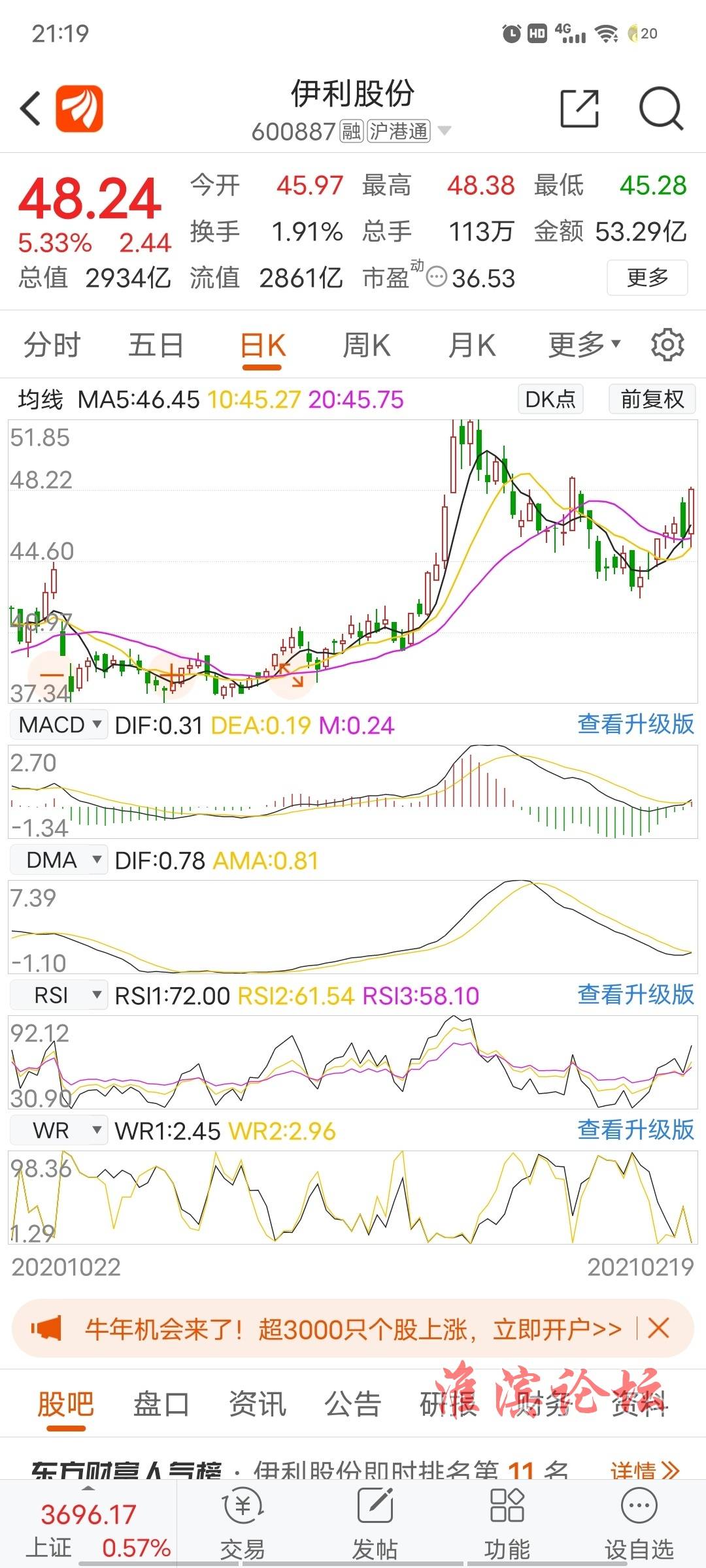Open the MACD indicator selector
Viewport: 706px width, 1568px height.
coord(59,725)
